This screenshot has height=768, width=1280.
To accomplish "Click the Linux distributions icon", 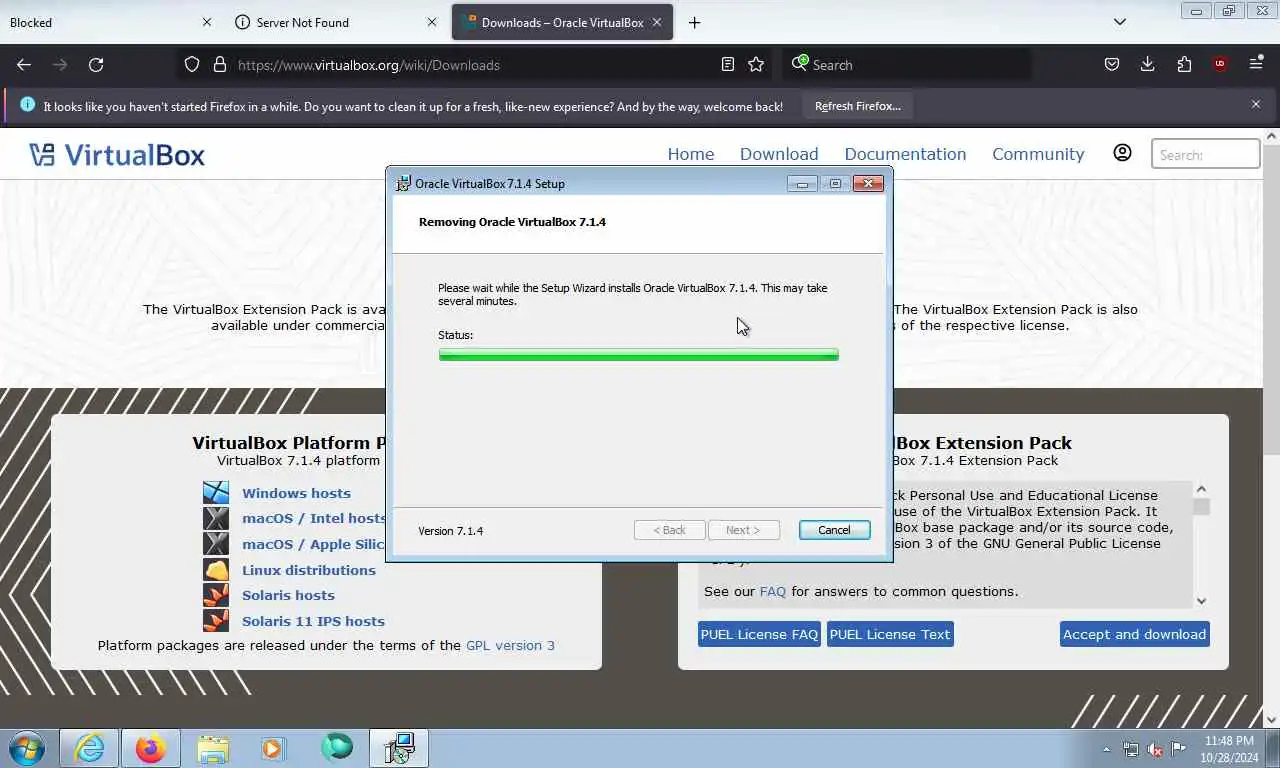I will (216, 570).
